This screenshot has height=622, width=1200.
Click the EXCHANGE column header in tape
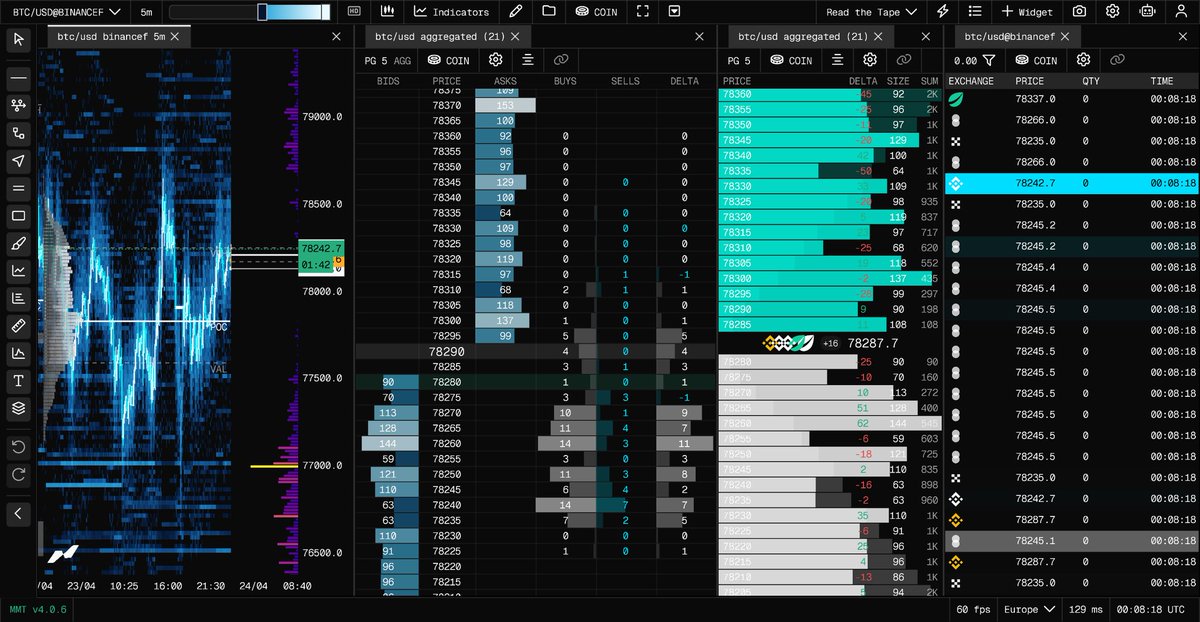(971, 81)
